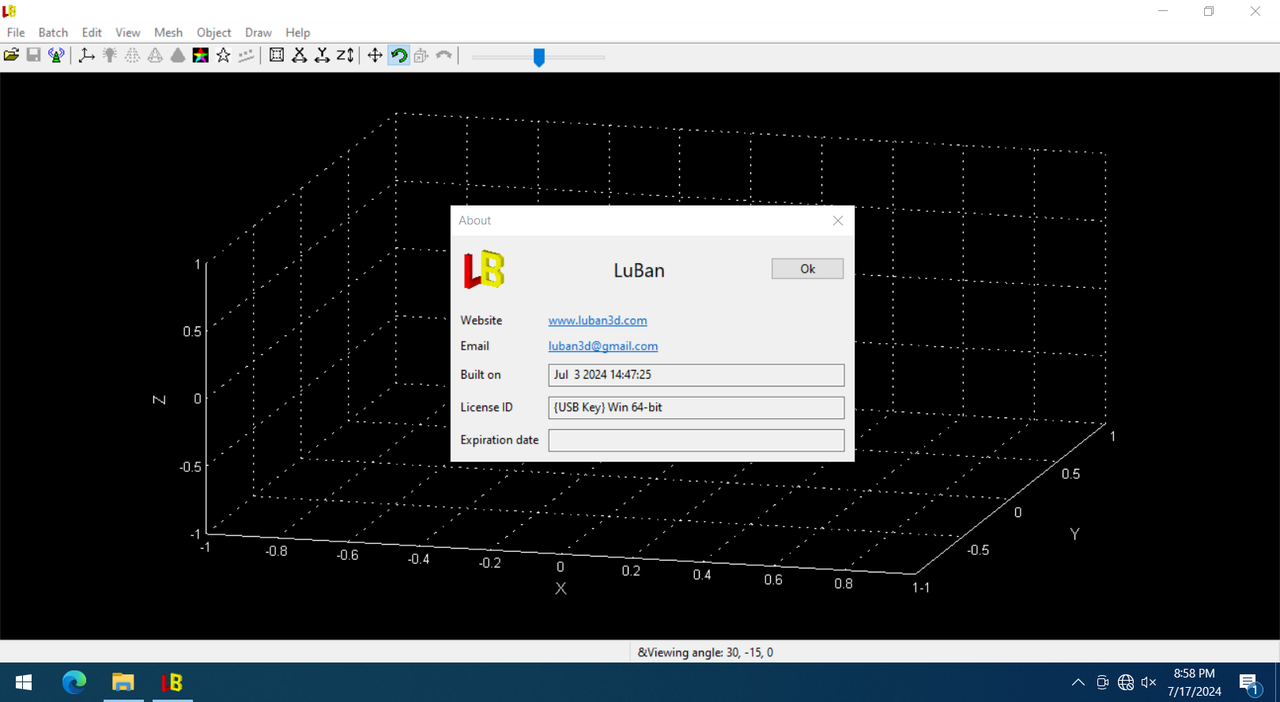Click the LuBan taskbar icon
Screen dimensions: 1280x702
(x=172, y=682)
